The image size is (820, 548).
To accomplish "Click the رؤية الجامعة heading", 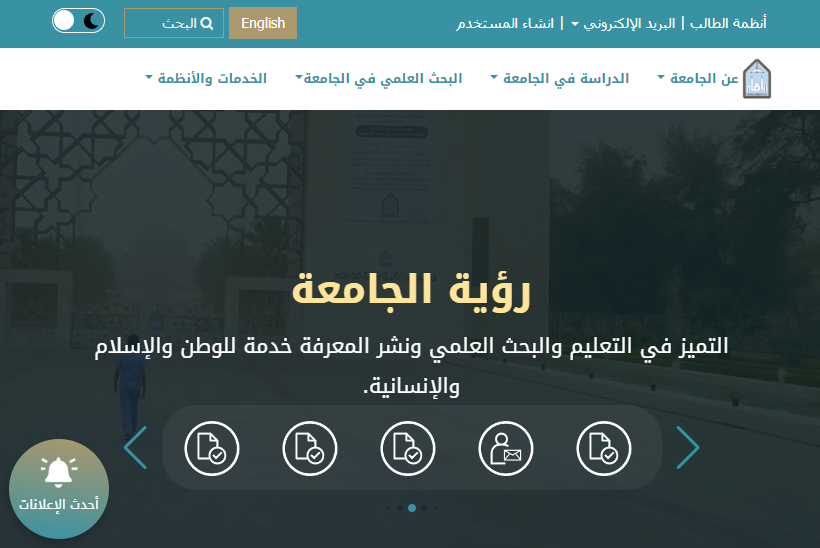I will click(x=411, y=291).
